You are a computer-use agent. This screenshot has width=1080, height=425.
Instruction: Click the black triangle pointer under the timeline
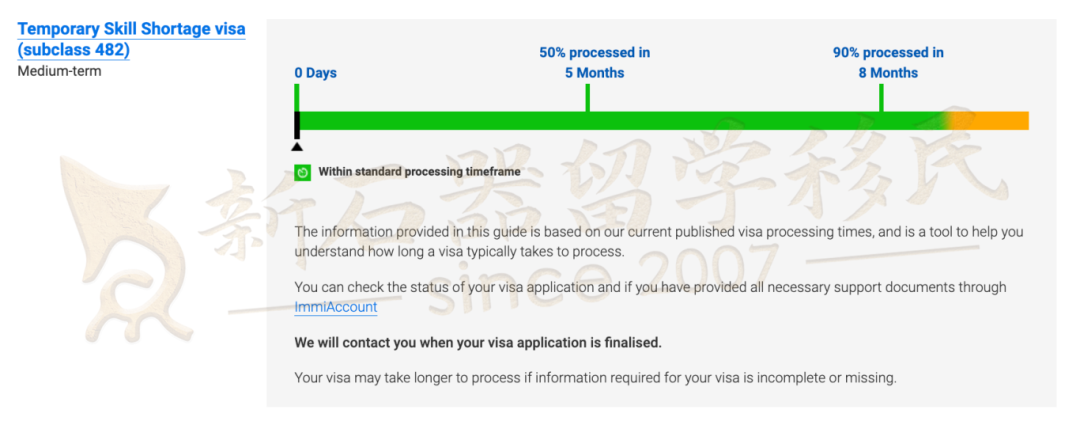[x=297, y=147]
